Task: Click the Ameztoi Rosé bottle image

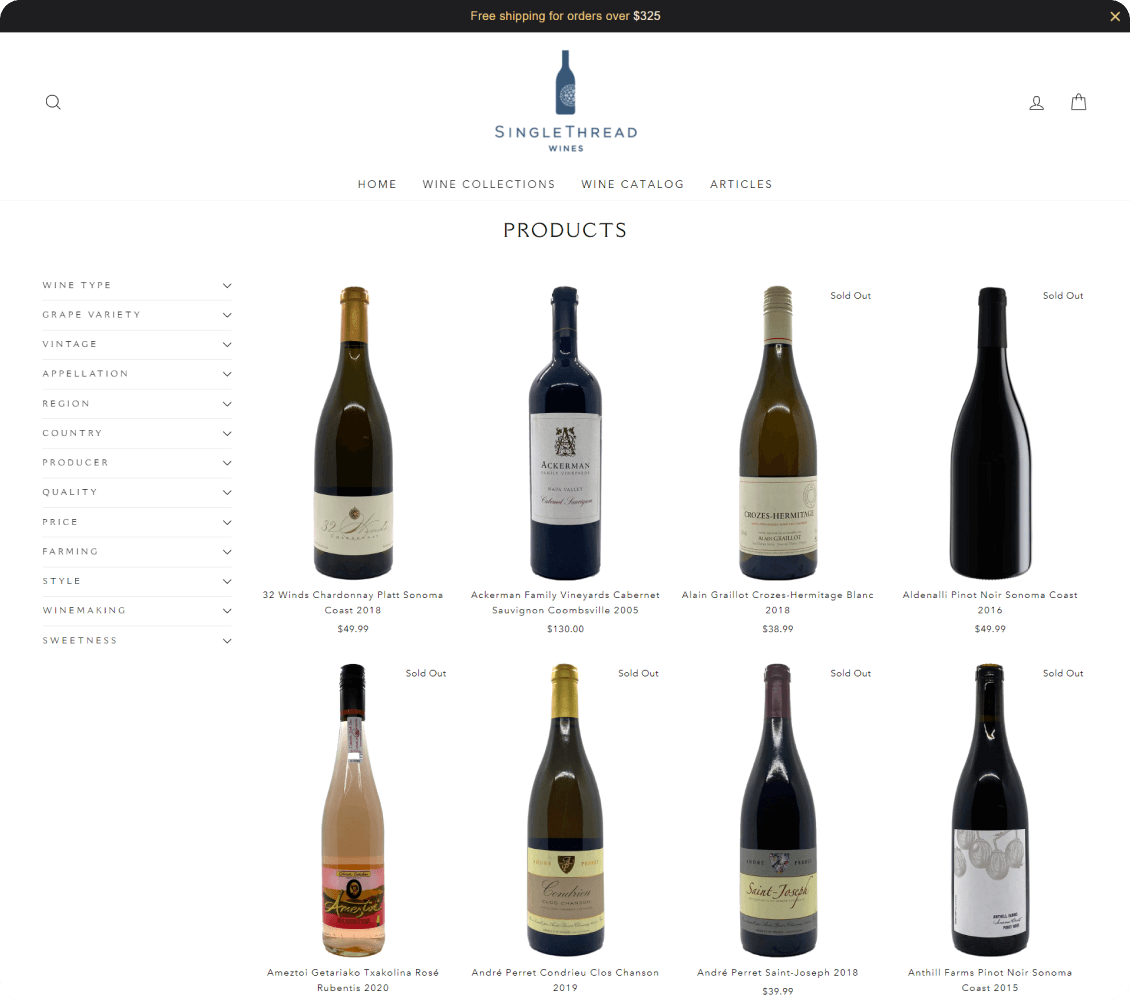Action: 352,811
